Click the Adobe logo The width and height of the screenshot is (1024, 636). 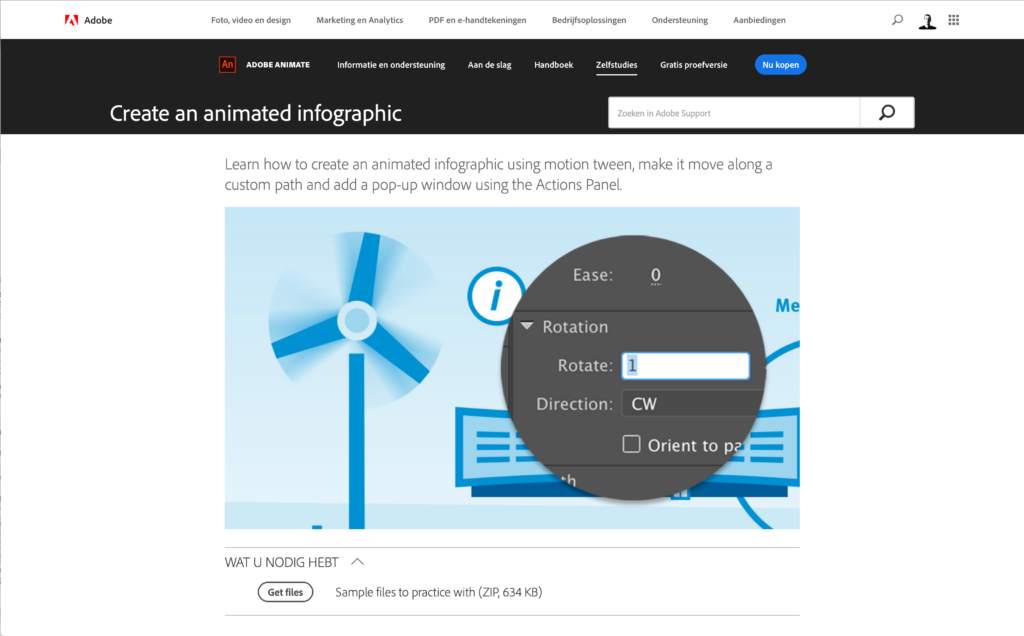point(88,20)
